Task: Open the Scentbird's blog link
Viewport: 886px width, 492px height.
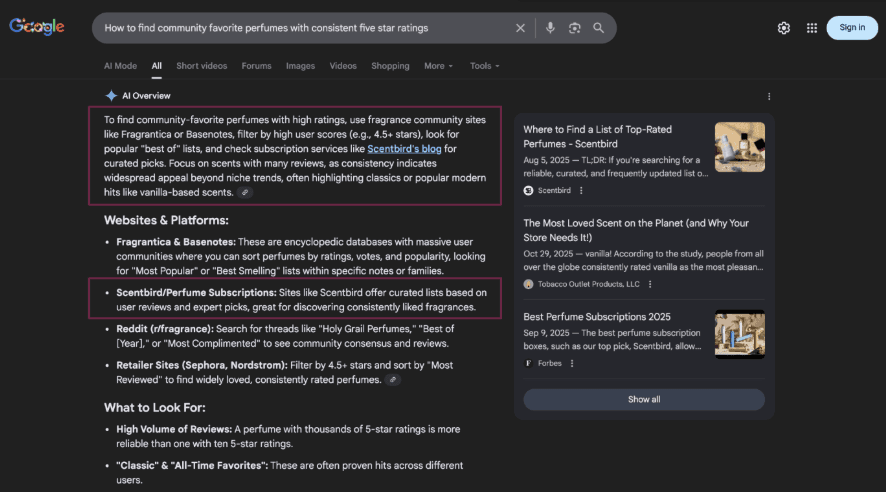Action: tap(404, 149)
